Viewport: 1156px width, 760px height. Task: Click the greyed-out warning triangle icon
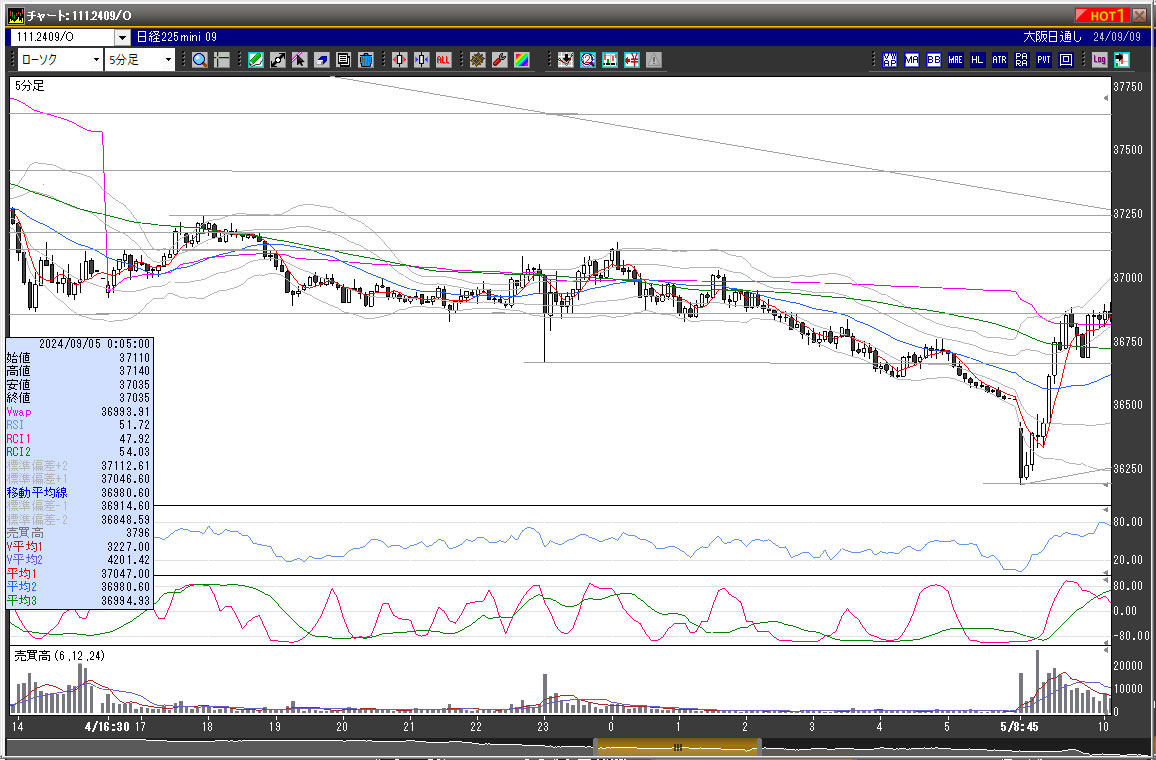[654, 60]
